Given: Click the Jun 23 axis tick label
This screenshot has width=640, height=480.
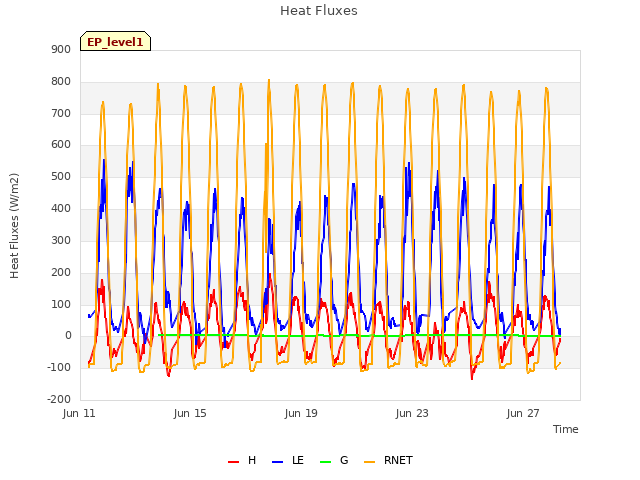Looking at the screenshot, I should pyautogui.click(x=412, y=413).
